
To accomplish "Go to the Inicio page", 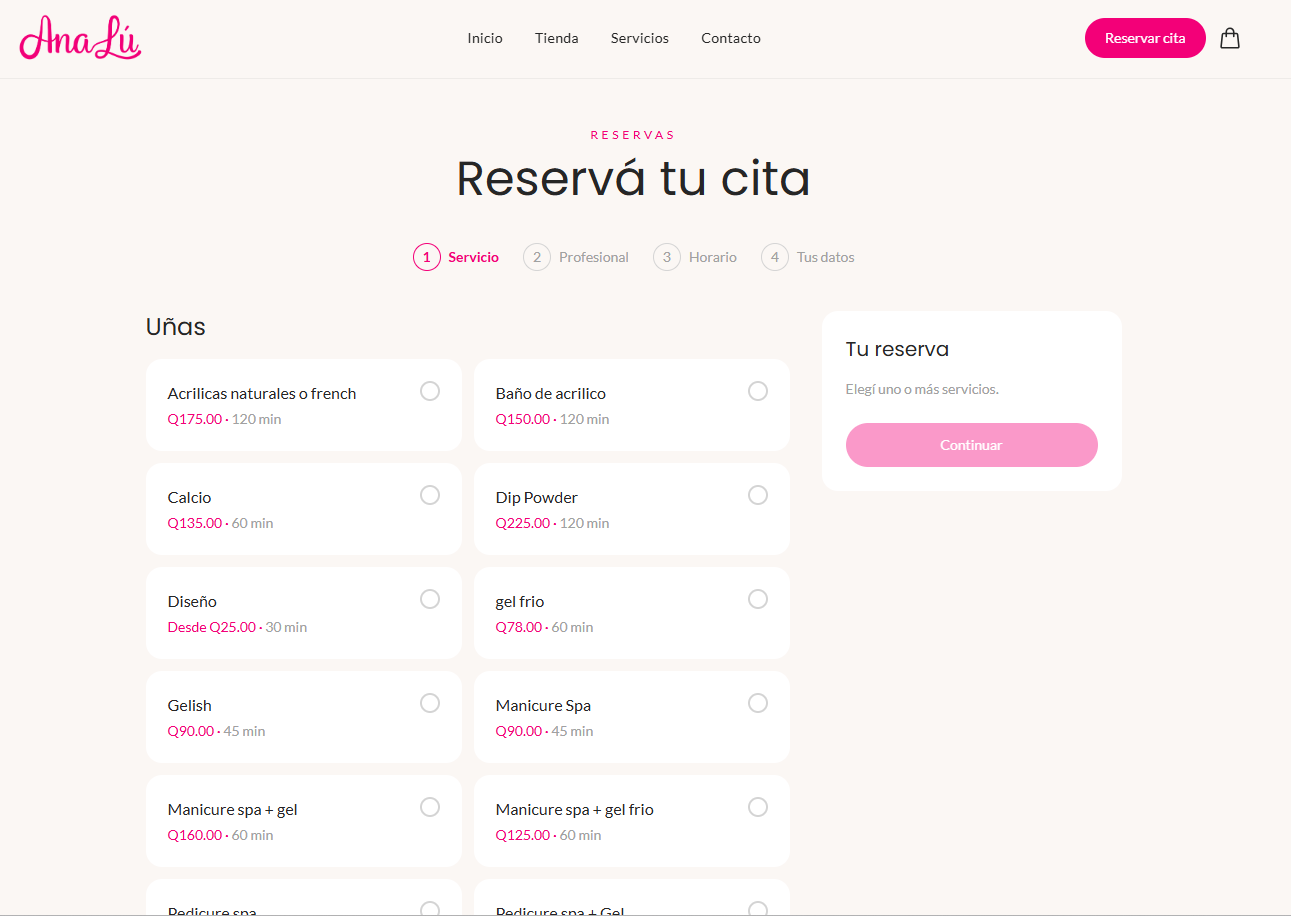I will click(485, 38).
